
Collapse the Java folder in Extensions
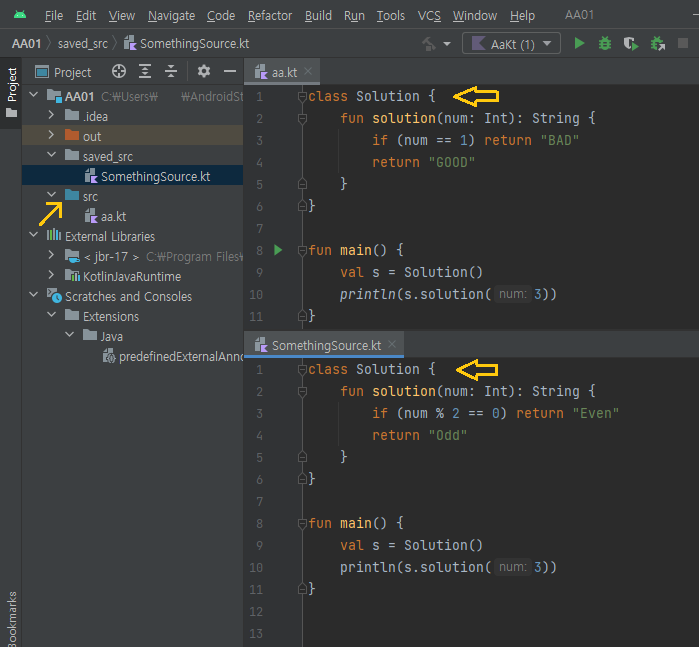pos(70,334)
